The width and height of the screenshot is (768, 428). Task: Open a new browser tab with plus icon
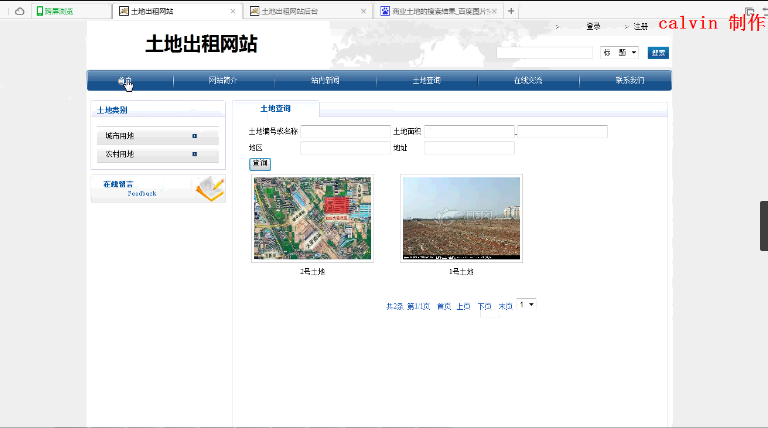coord(511,11)
